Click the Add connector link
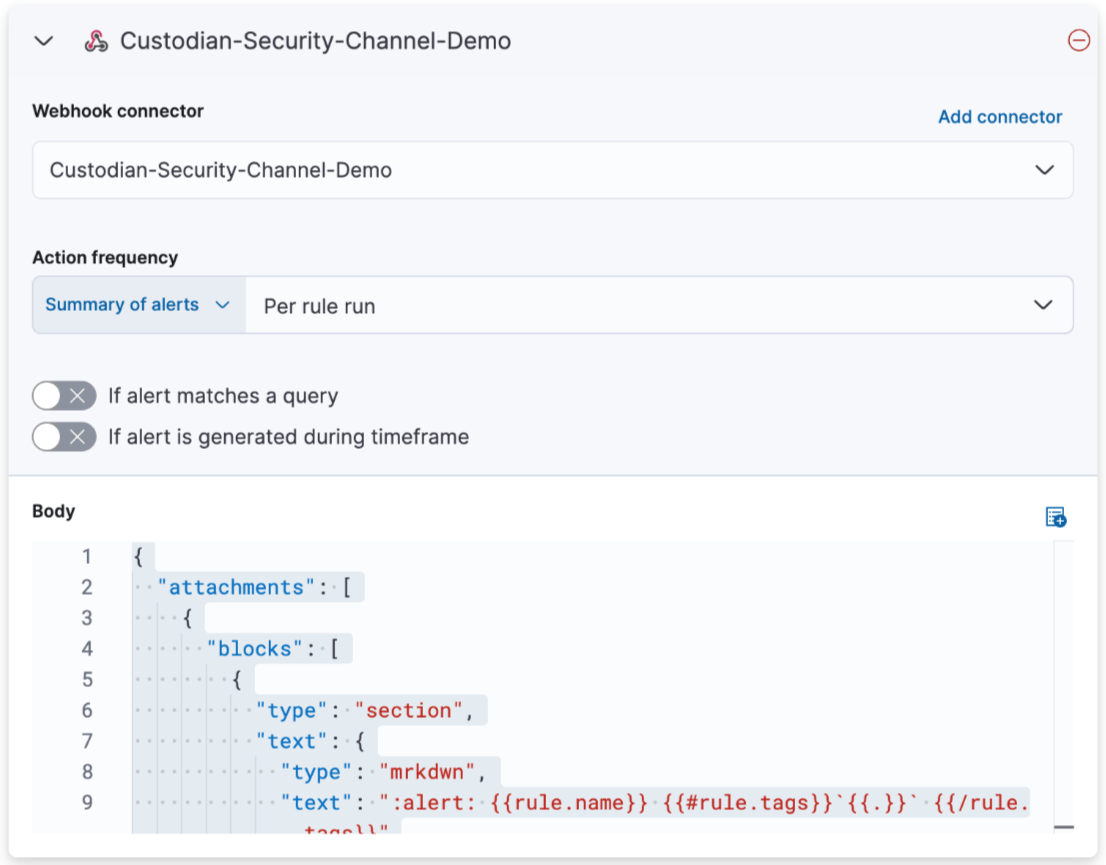This screenshot has height=865, width=1106. pyautogui.click(x=999, y=117)
